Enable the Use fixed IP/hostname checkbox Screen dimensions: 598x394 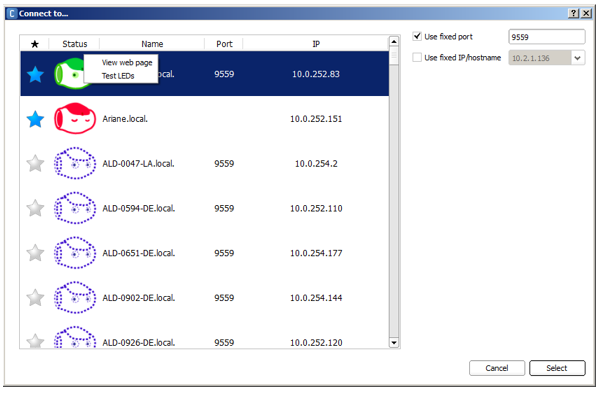417,58
